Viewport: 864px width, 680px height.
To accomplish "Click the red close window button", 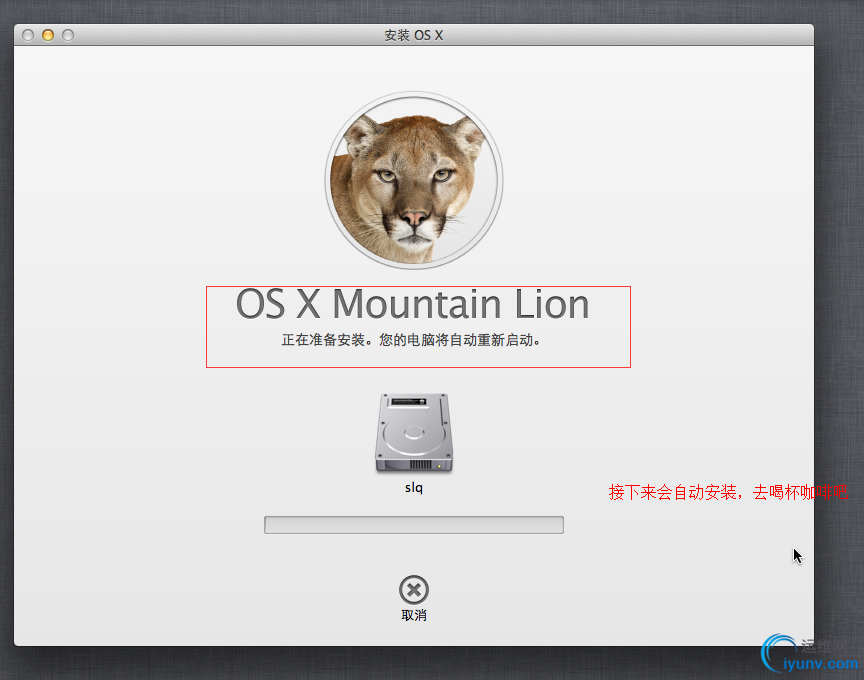I will (28, 35).
